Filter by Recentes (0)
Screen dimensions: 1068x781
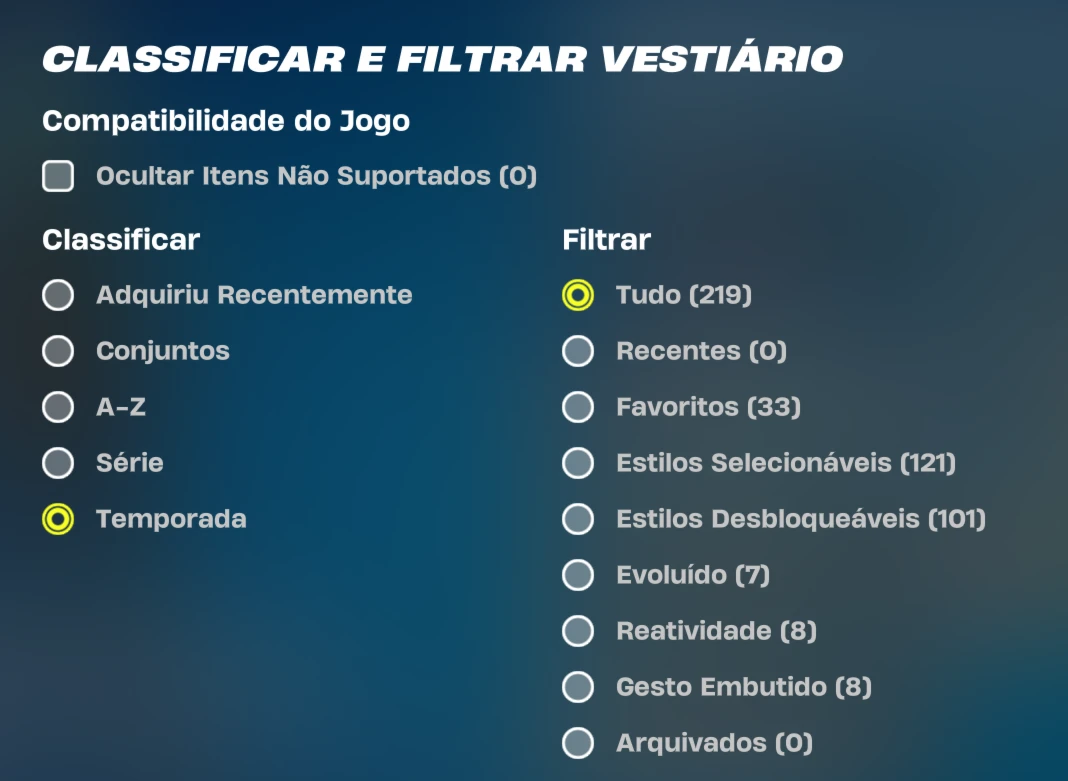pos(578,352)
